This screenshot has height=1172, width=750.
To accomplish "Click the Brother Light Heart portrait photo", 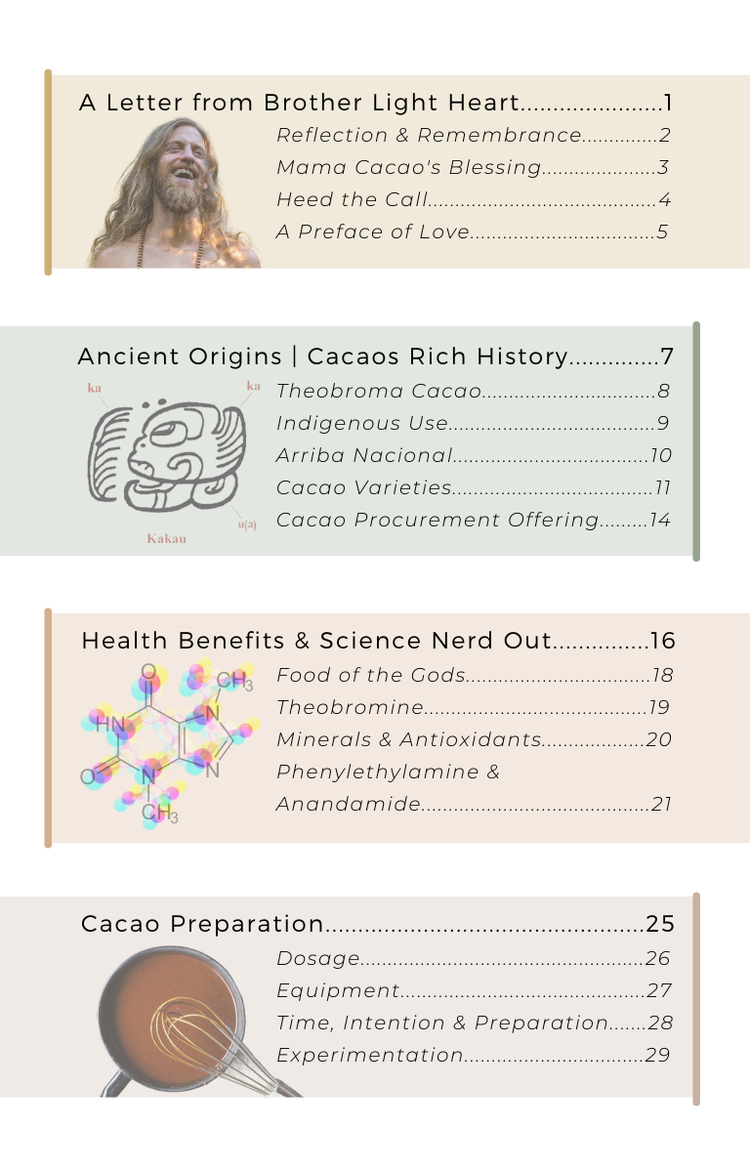I will tap(175, 193).
